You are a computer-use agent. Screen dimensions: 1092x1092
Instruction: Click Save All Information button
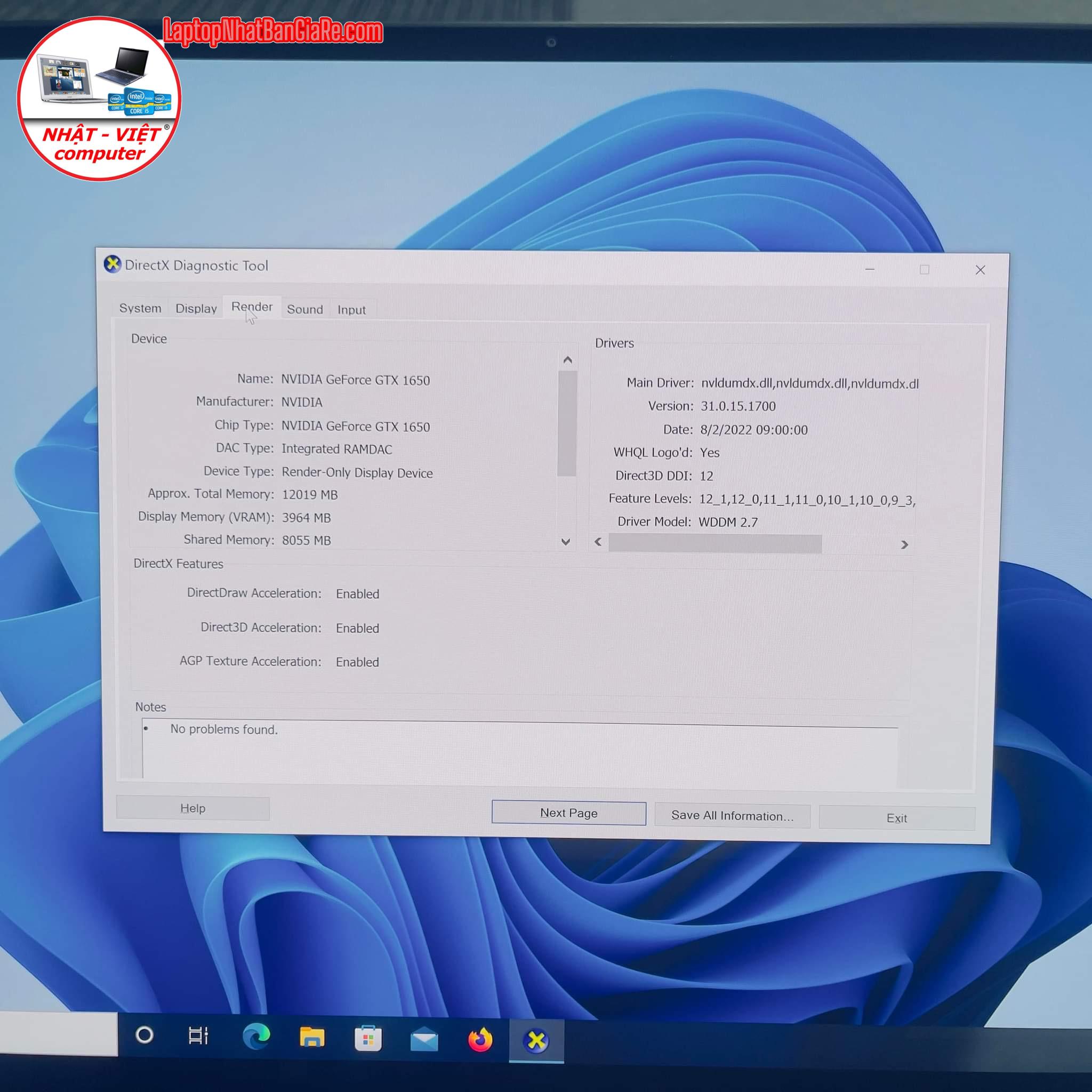(732, 816)
